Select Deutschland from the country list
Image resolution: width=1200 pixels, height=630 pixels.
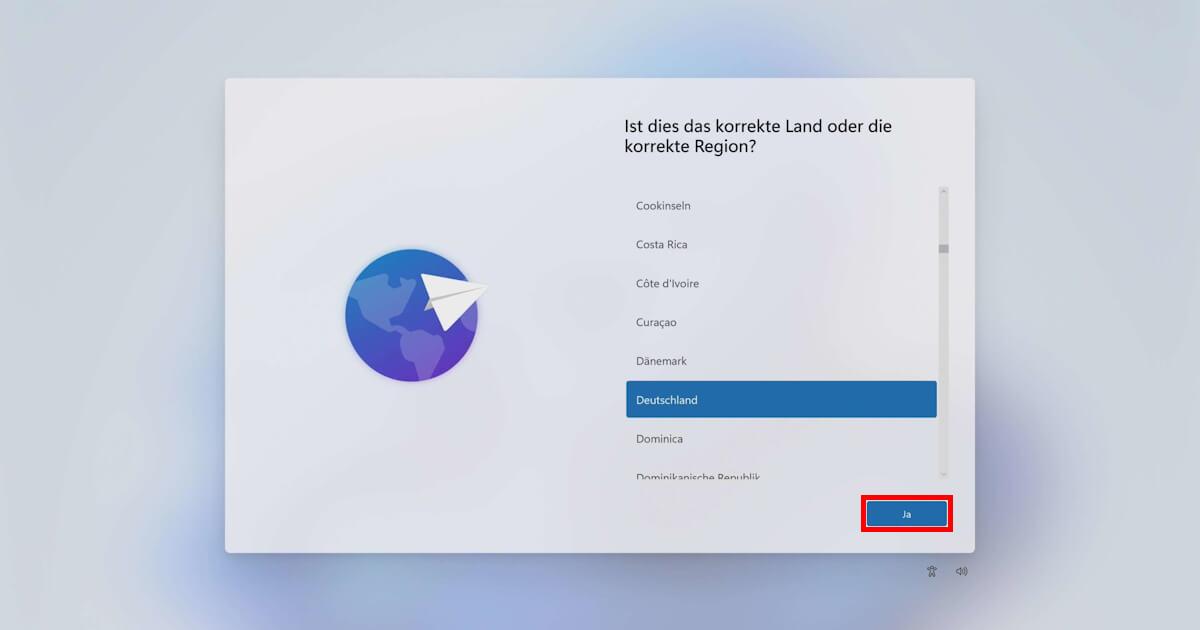click(782, 399)
